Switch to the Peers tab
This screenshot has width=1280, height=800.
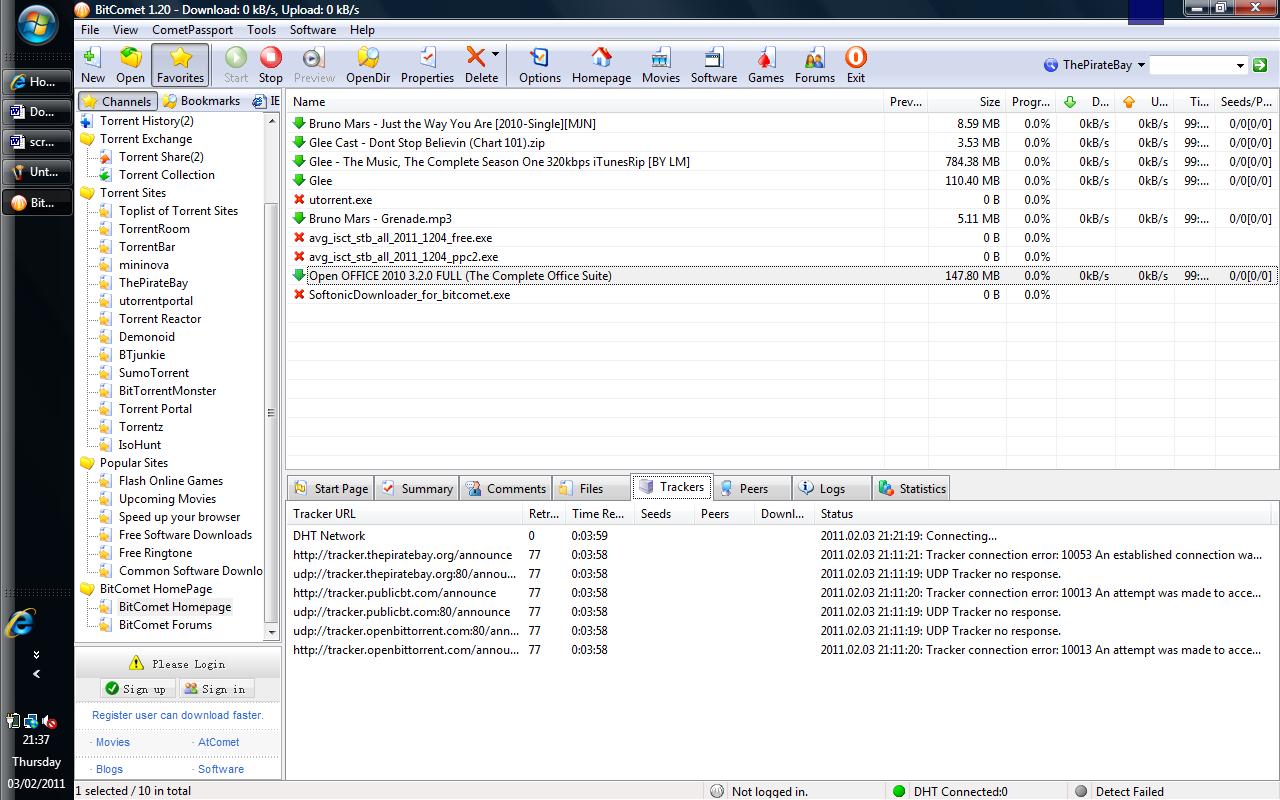pyautogui.click(x=753, y=488)
